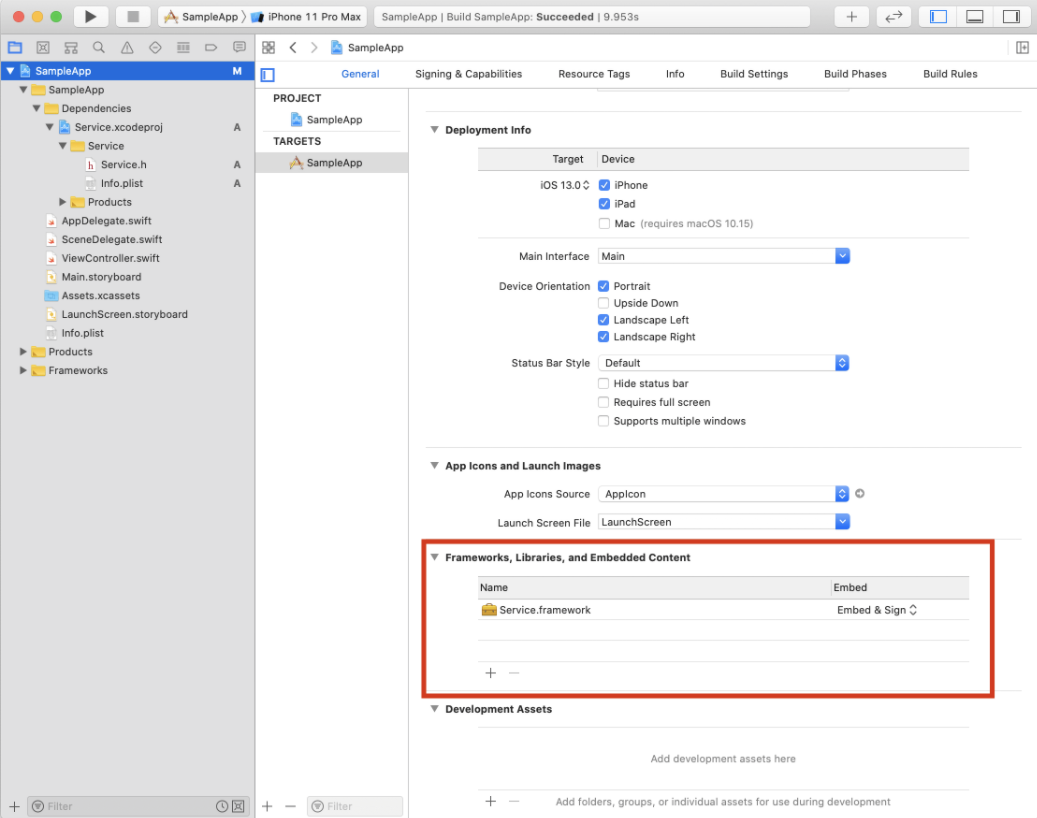Image resolution: width=1037 pixels, height=818 pixels.
Task: Enable Hide status bar
Action: [x=603, y=384]
